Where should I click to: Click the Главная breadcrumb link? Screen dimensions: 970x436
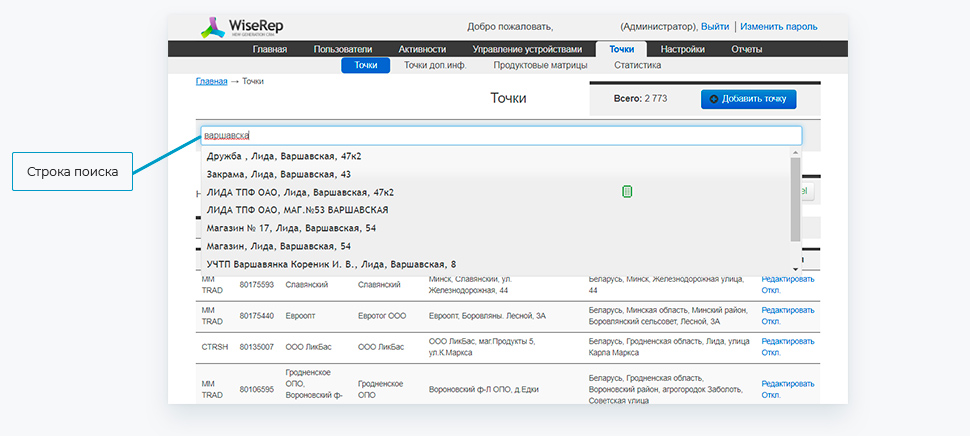(x=212, y=81)
